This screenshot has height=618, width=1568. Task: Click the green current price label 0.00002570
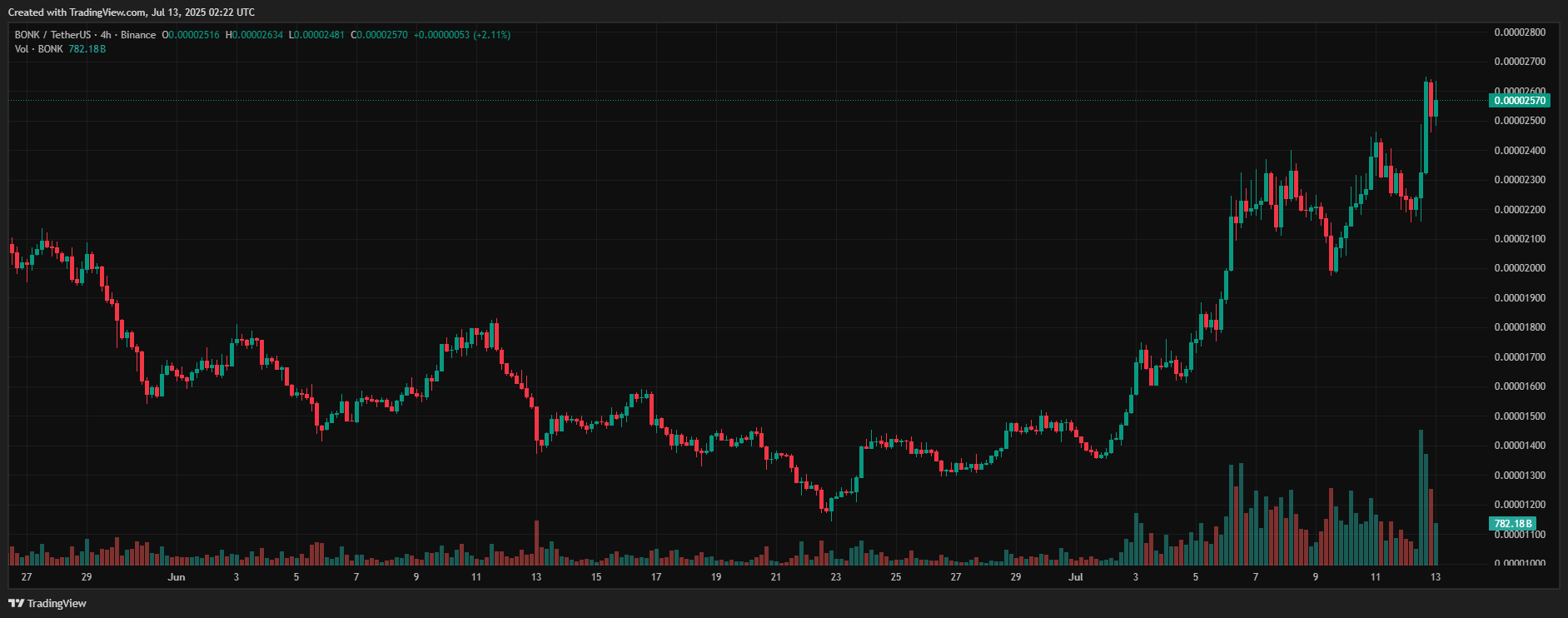1519,101
